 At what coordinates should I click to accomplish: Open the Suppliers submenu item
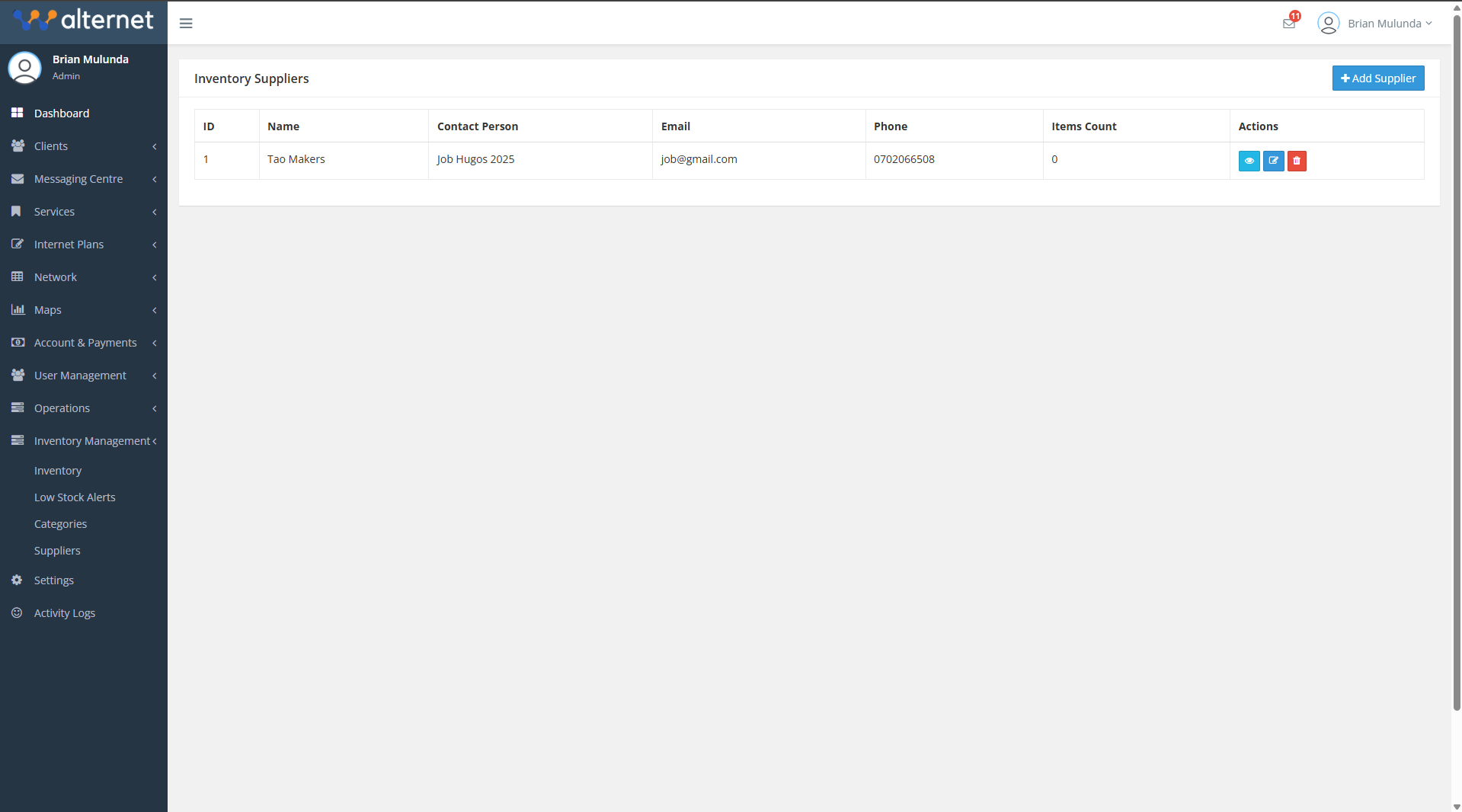click(57, 551)
